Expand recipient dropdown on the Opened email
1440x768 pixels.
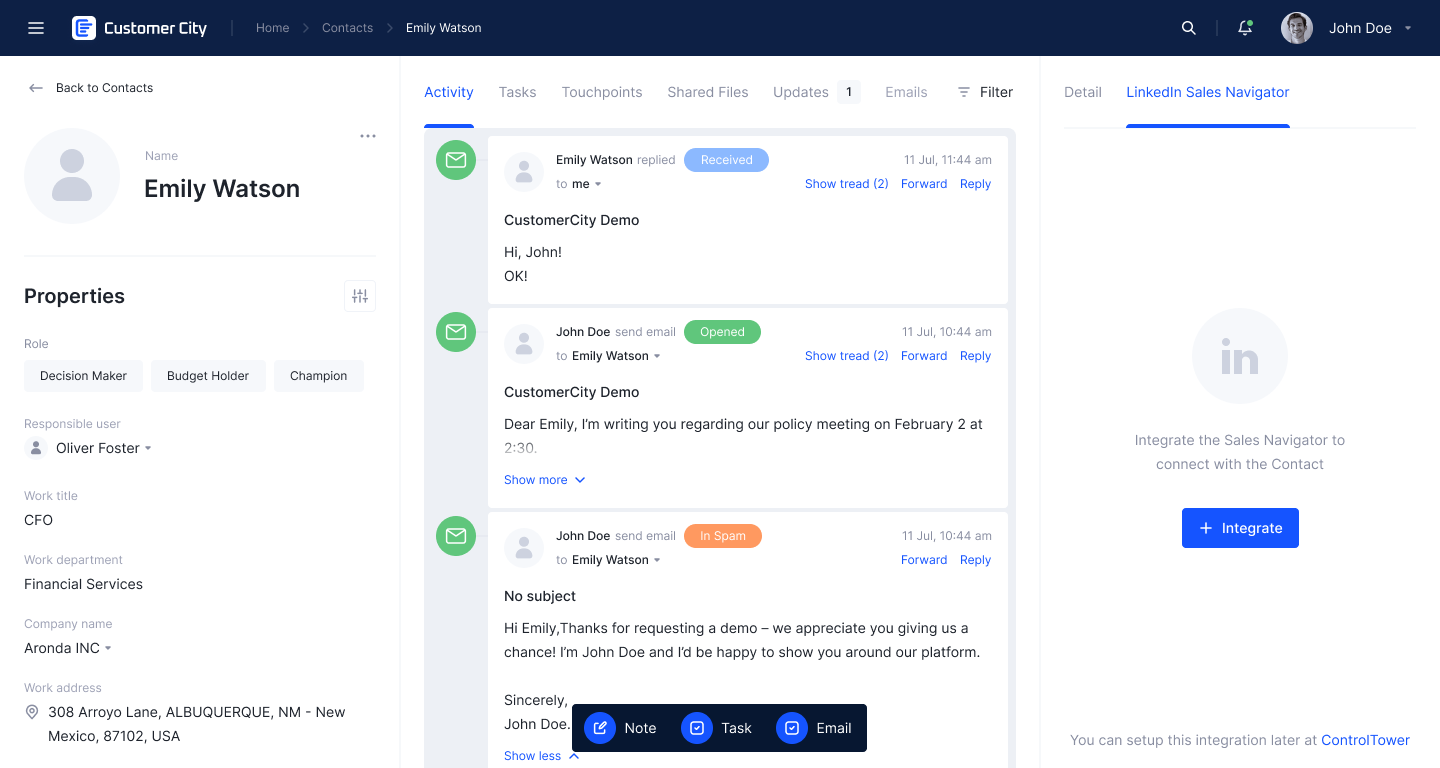pos(657,356)
